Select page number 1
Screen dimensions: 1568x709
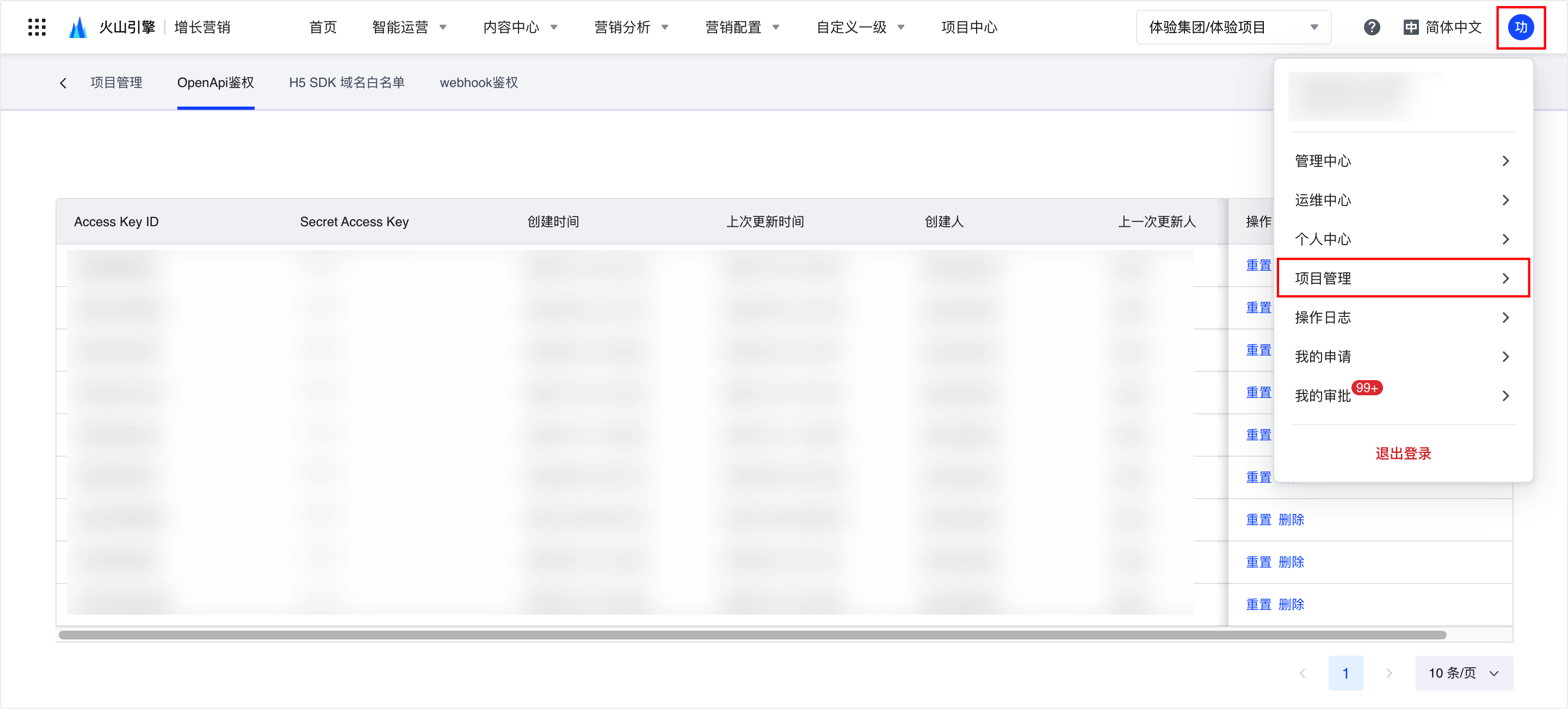click(1345, 673)
